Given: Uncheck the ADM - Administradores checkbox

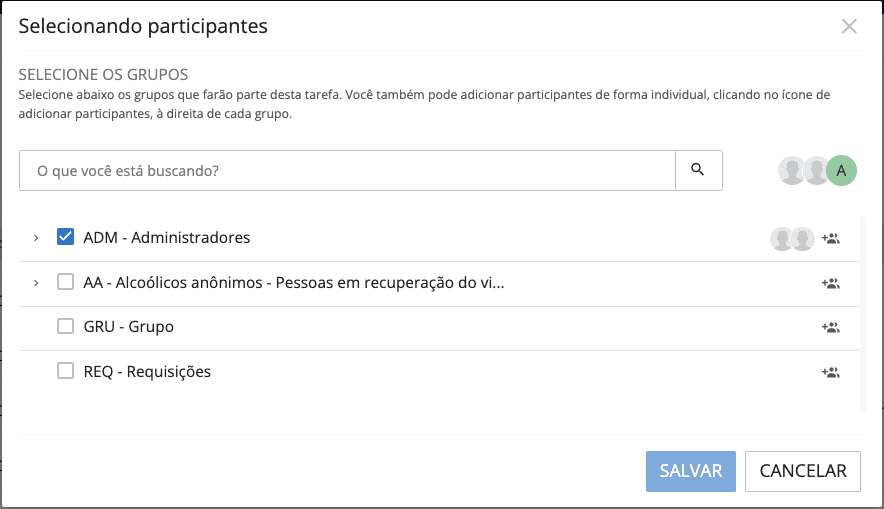Looking at the screenshot, I should (66, 237).
